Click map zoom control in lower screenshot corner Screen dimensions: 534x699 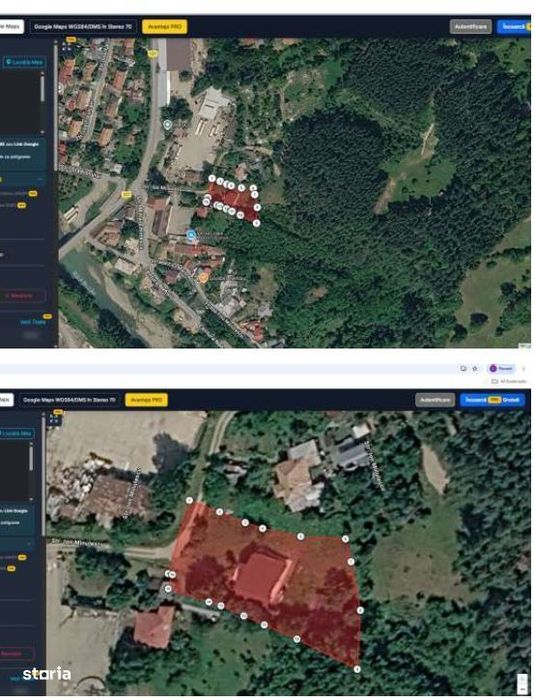(522, 683)
